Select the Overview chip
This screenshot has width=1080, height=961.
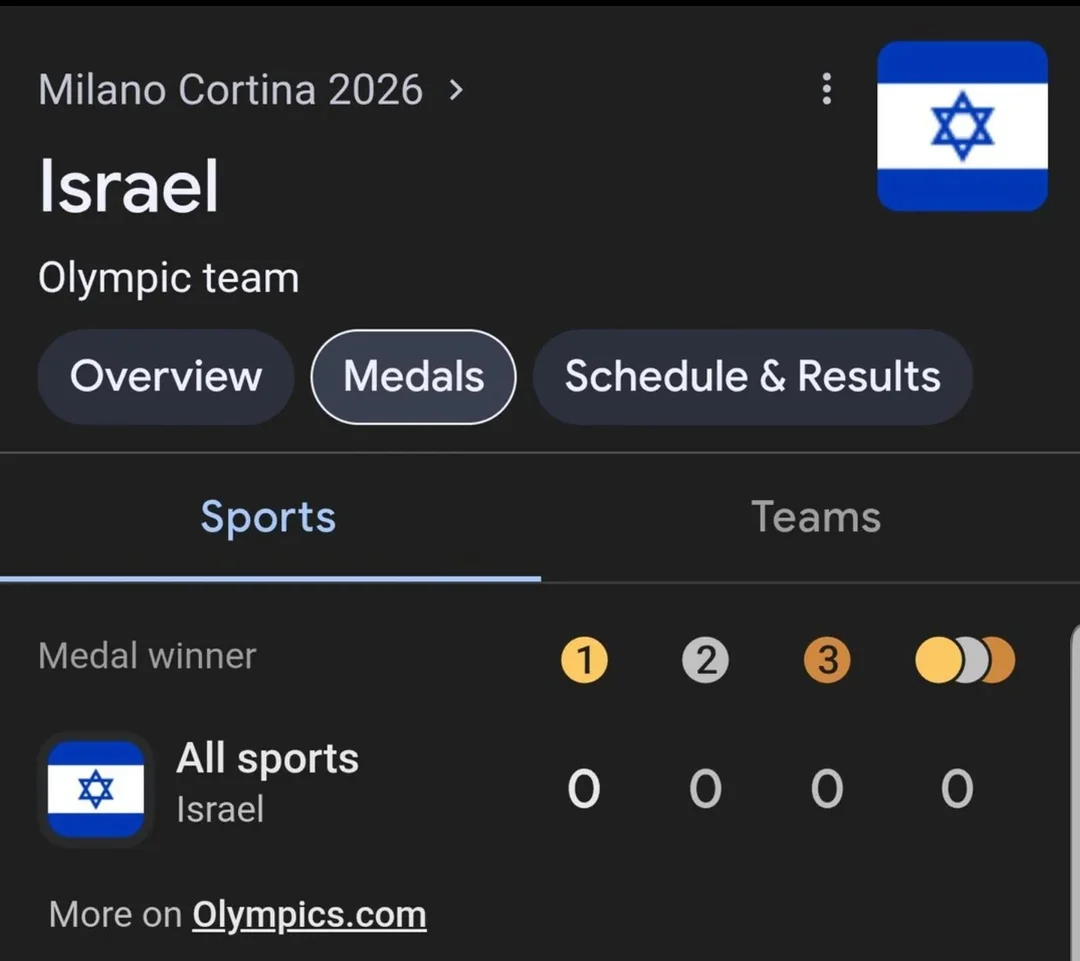point(166,377)
